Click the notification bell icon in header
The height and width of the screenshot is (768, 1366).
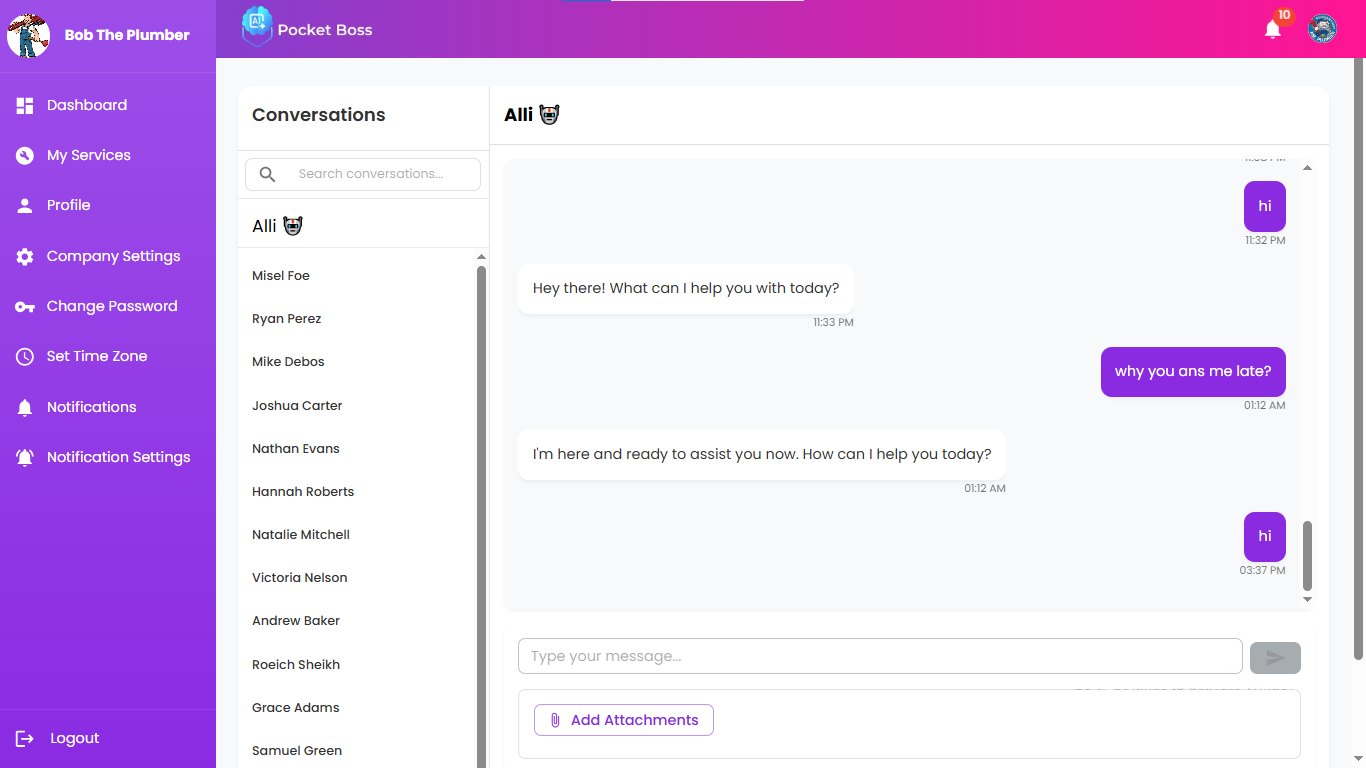[x=1272, y=29]
